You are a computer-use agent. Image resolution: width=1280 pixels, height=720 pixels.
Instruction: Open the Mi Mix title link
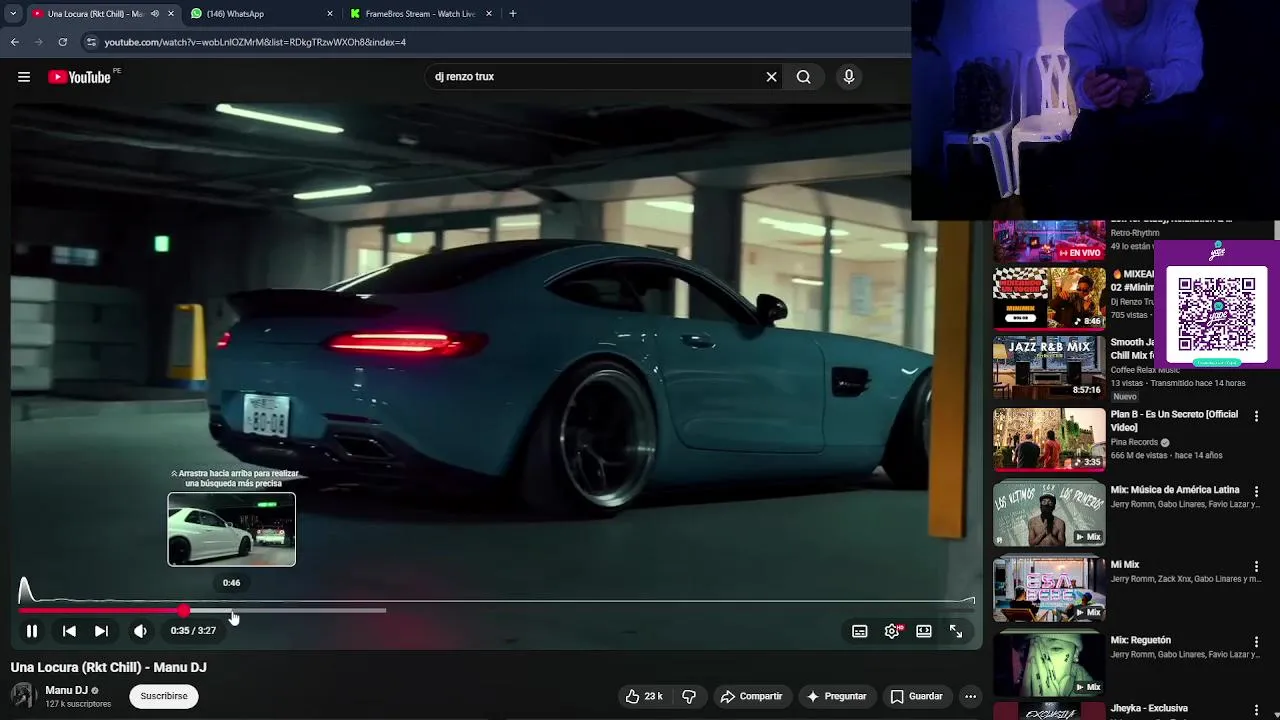(1125, 565)
